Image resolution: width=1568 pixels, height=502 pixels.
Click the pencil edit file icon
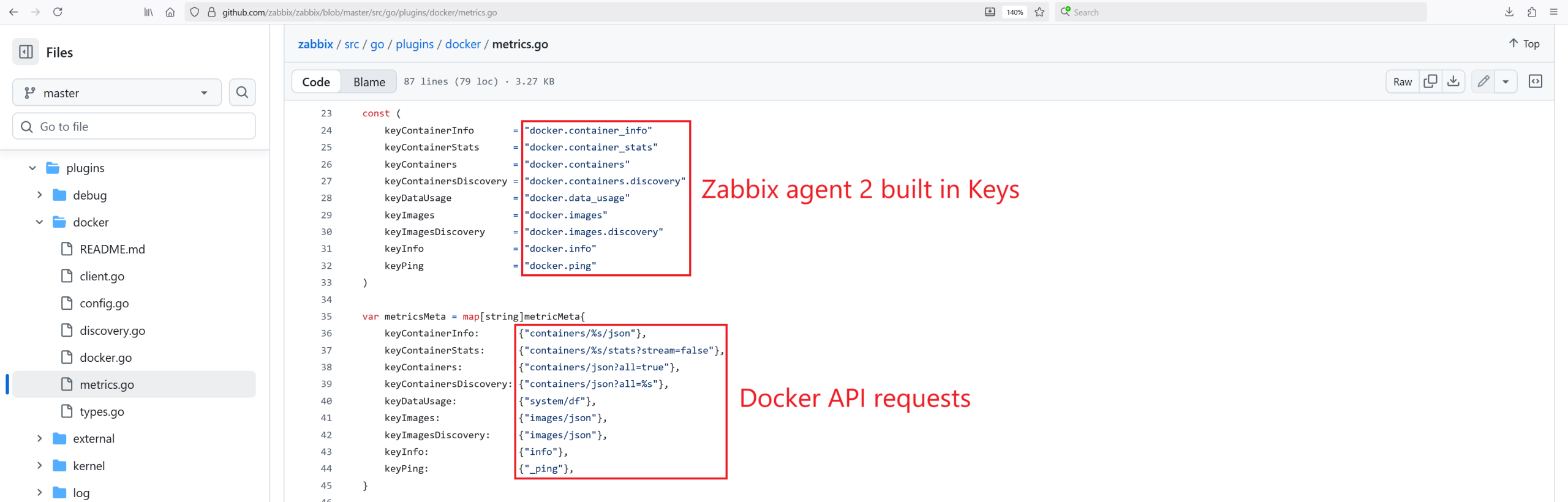click(x=1483, y=81)
